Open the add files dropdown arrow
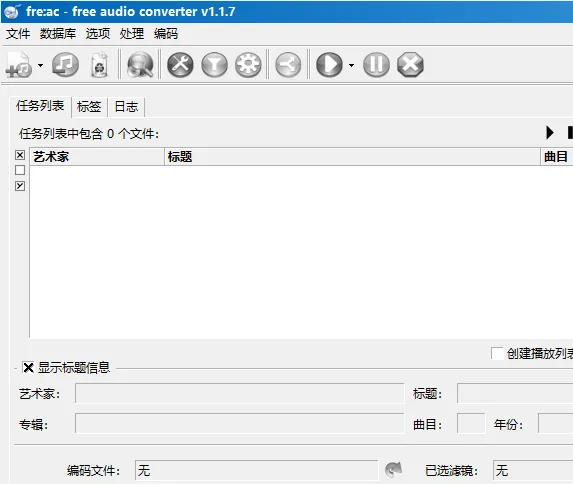 [x=41, y=65]
